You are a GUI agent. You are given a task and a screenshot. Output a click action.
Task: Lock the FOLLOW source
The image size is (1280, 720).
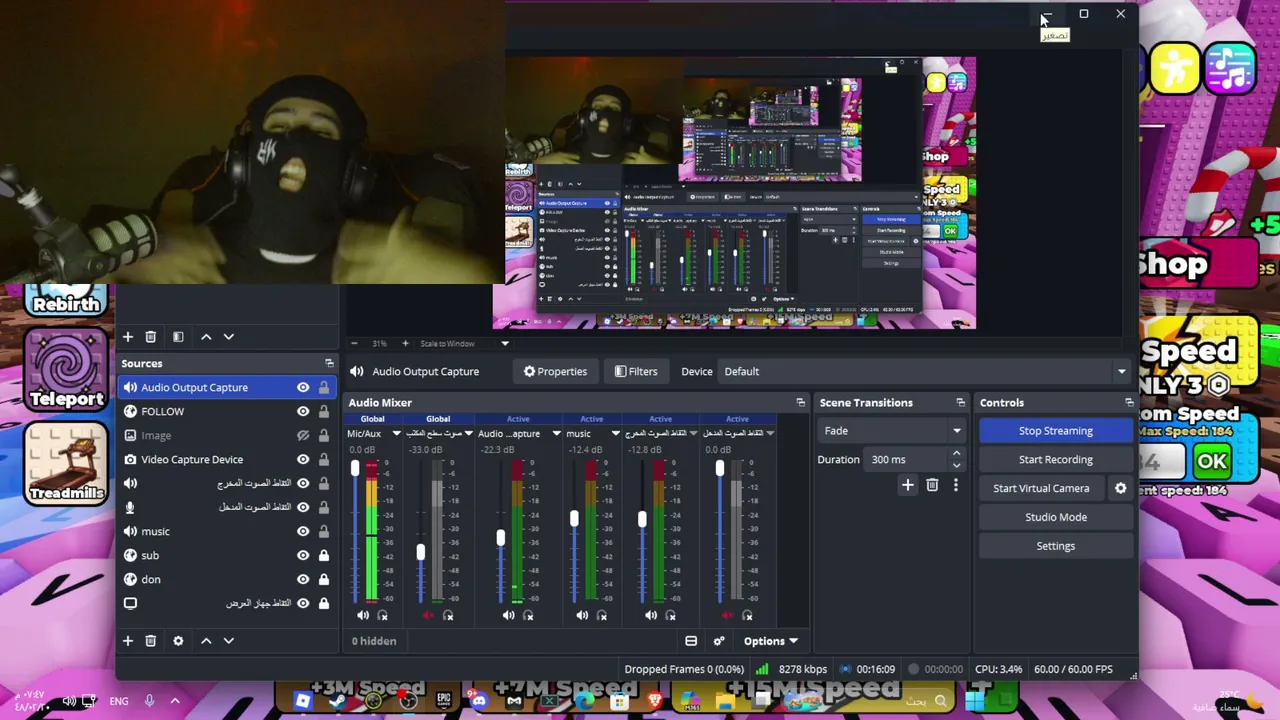[324, 411]
